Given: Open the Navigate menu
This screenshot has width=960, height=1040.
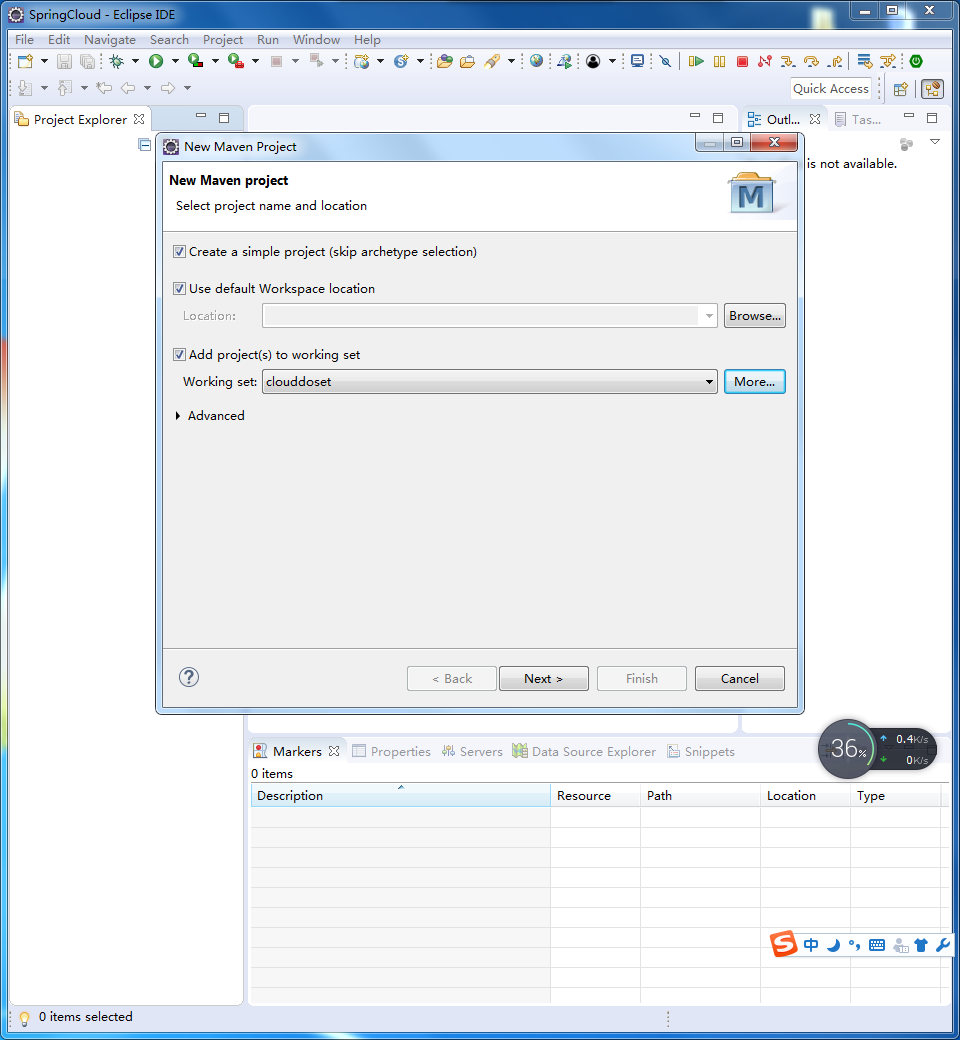Looking at the screenshot, I should (x=109, y=40).
